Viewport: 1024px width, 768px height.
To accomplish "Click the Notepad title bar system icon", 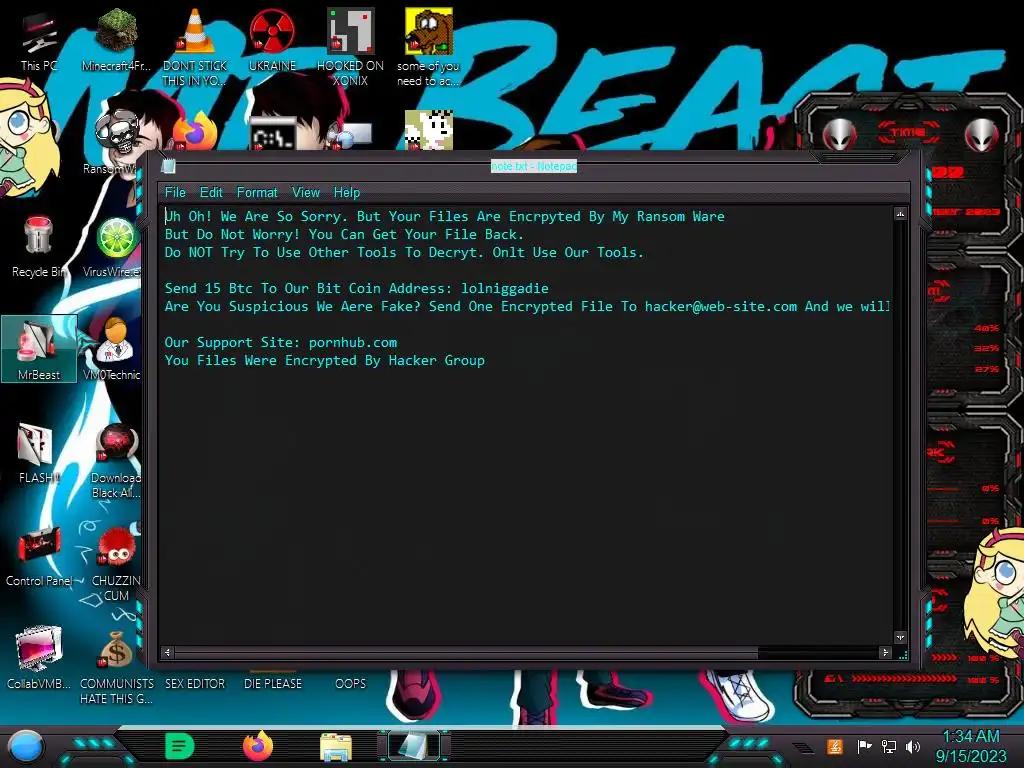I will point(168,166).
